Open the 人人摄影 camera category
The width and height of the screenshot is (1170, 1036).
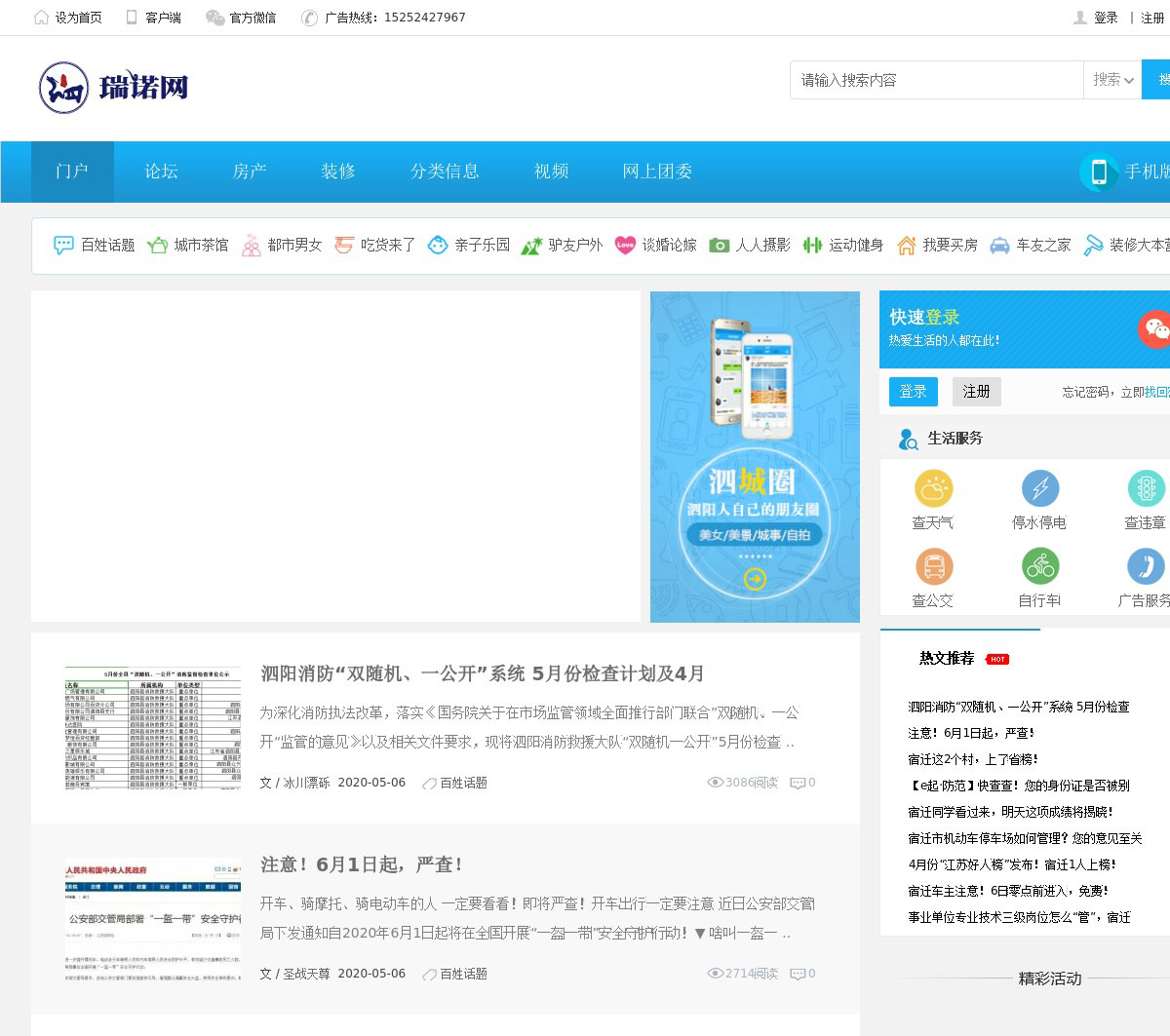tap(750, 246)
